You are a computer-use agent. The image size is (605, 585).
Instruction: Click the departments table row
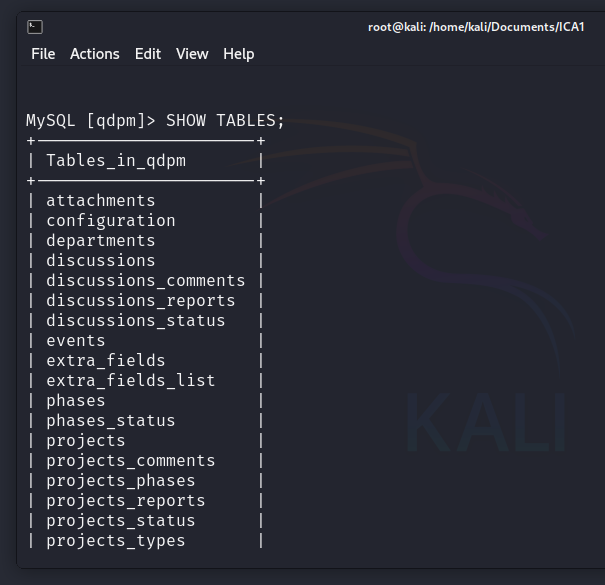click(101, 241)
